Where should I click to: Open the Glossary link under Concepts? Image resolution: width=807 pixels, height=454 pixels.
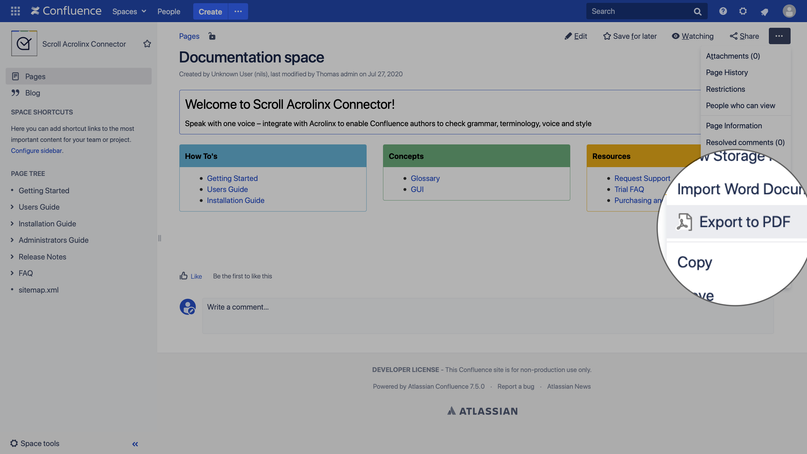coord(425,178)
